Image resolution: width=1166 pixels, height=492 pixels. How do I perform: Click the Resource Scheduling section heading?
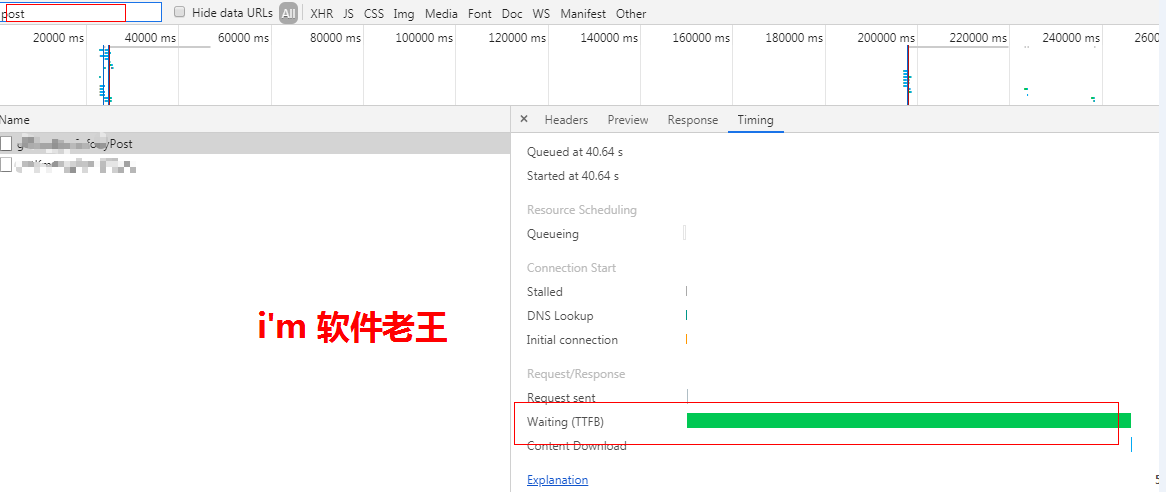[582, 210]
